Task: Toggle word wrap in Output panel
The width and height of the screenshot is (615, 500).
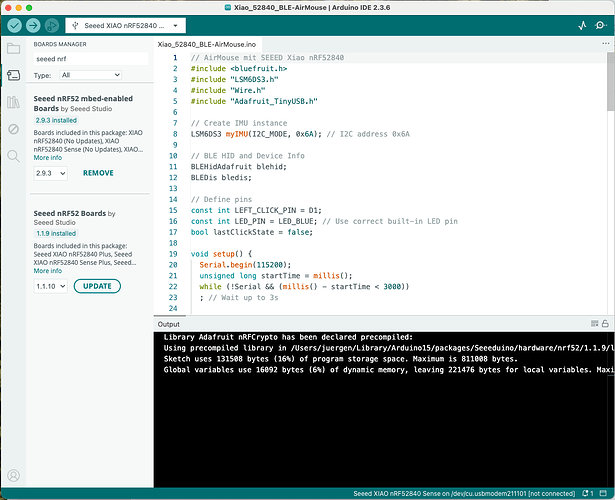Action: (595, 324)
